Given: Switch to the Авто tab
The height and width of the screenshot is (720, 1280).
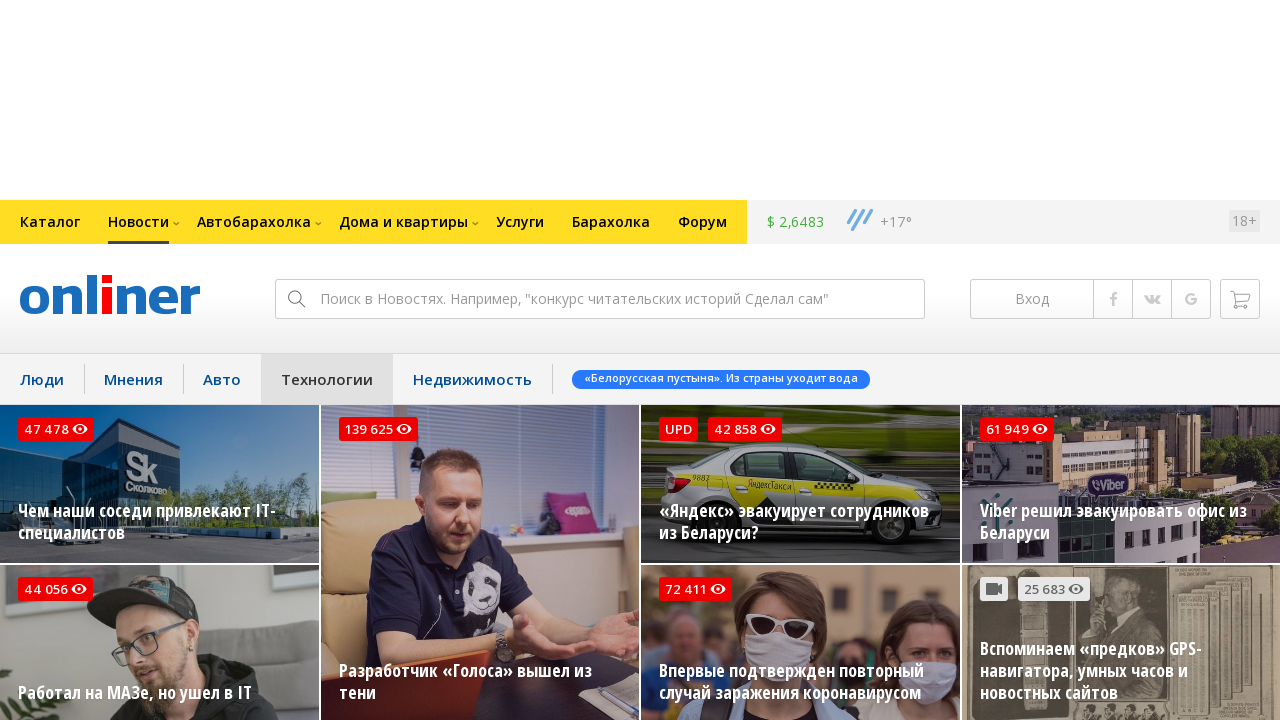Looking at the screenshot, I should click(x=222, y=379).
